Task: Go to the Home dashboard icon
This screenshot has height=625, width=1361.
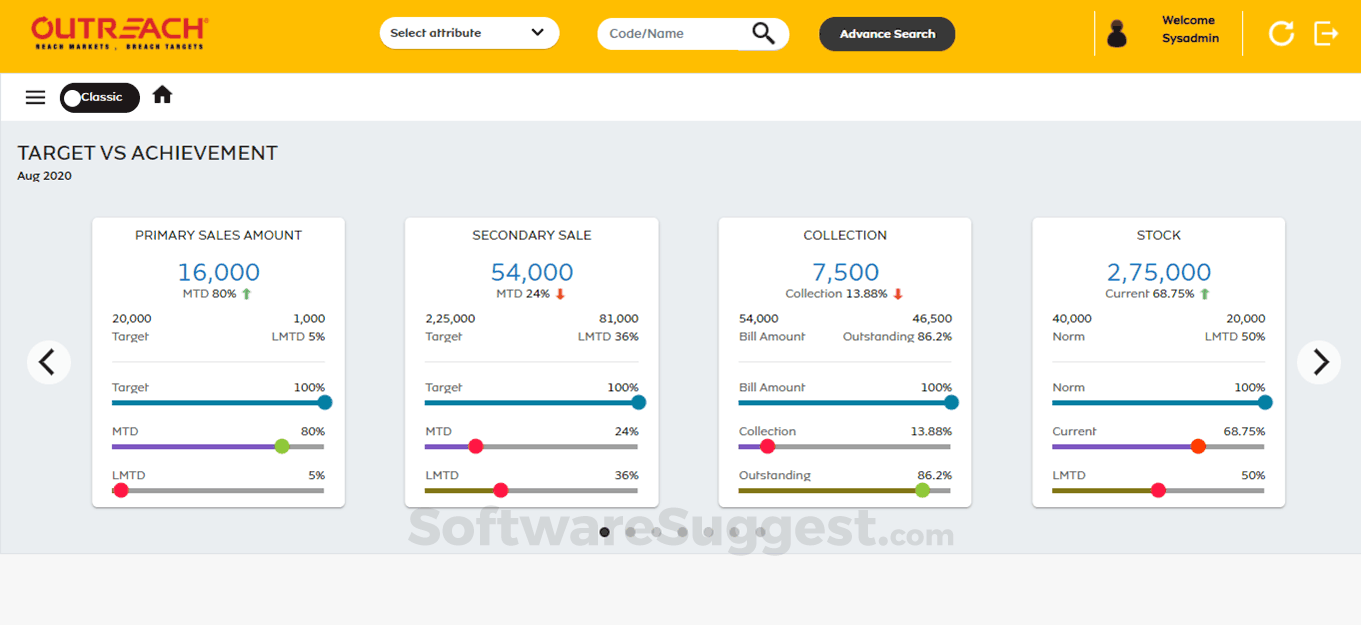Action: (x=162, y=95)
